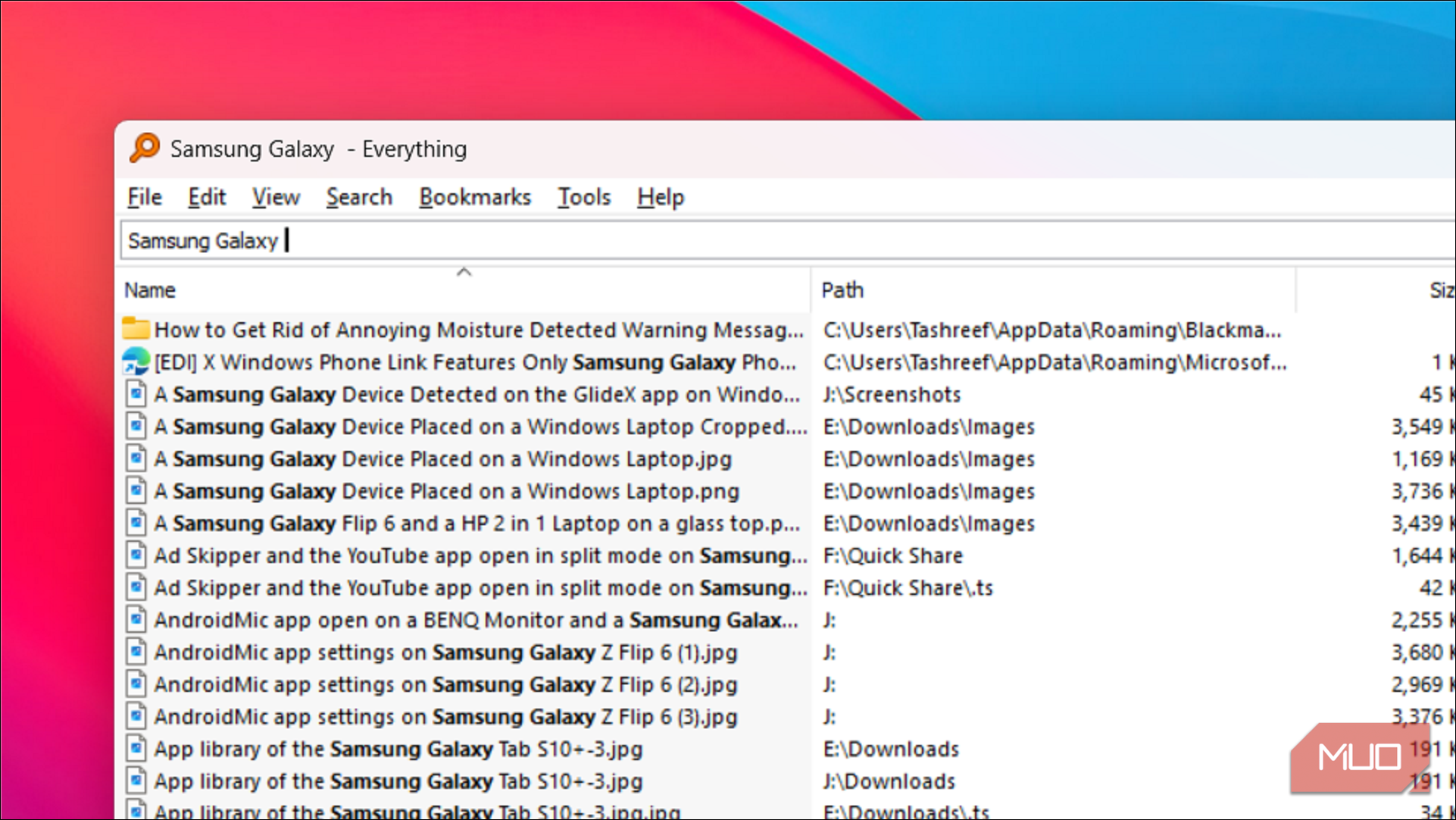Select 'AndroidMic app open on a BENQ Monitor' result

[x=476, y=620]
